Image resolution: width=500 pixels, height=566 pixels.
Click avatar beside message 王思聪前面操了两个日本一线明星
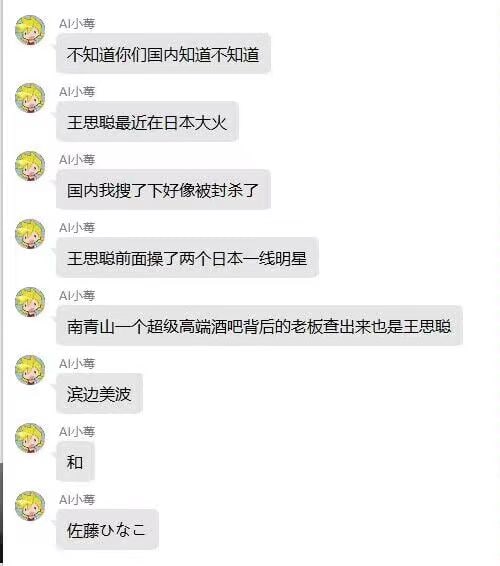(x=30, y=234)
